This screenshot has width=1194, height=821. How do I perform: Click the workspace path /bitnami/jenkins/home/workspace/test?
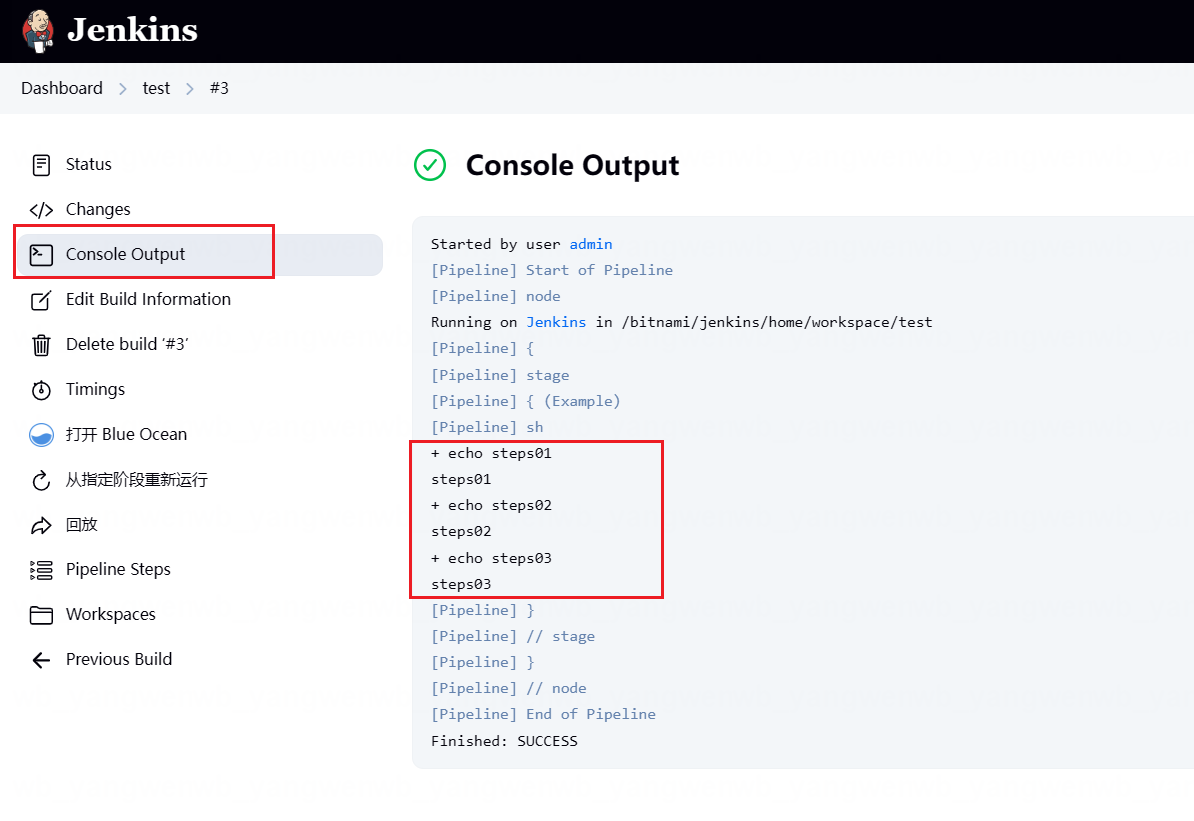(x=777, y=322)
